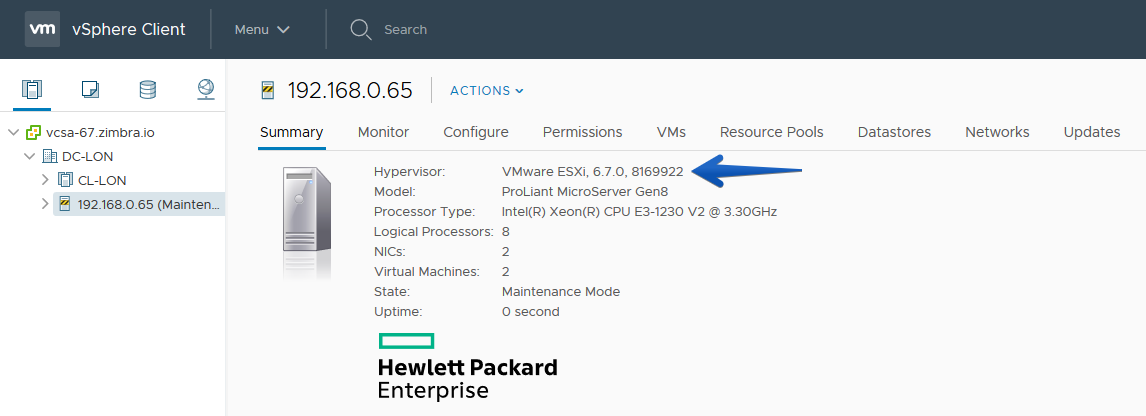This screenshot has height=416, width=1146.
Task: Click the vSphere Client title
Action: [x=129, y=30]
